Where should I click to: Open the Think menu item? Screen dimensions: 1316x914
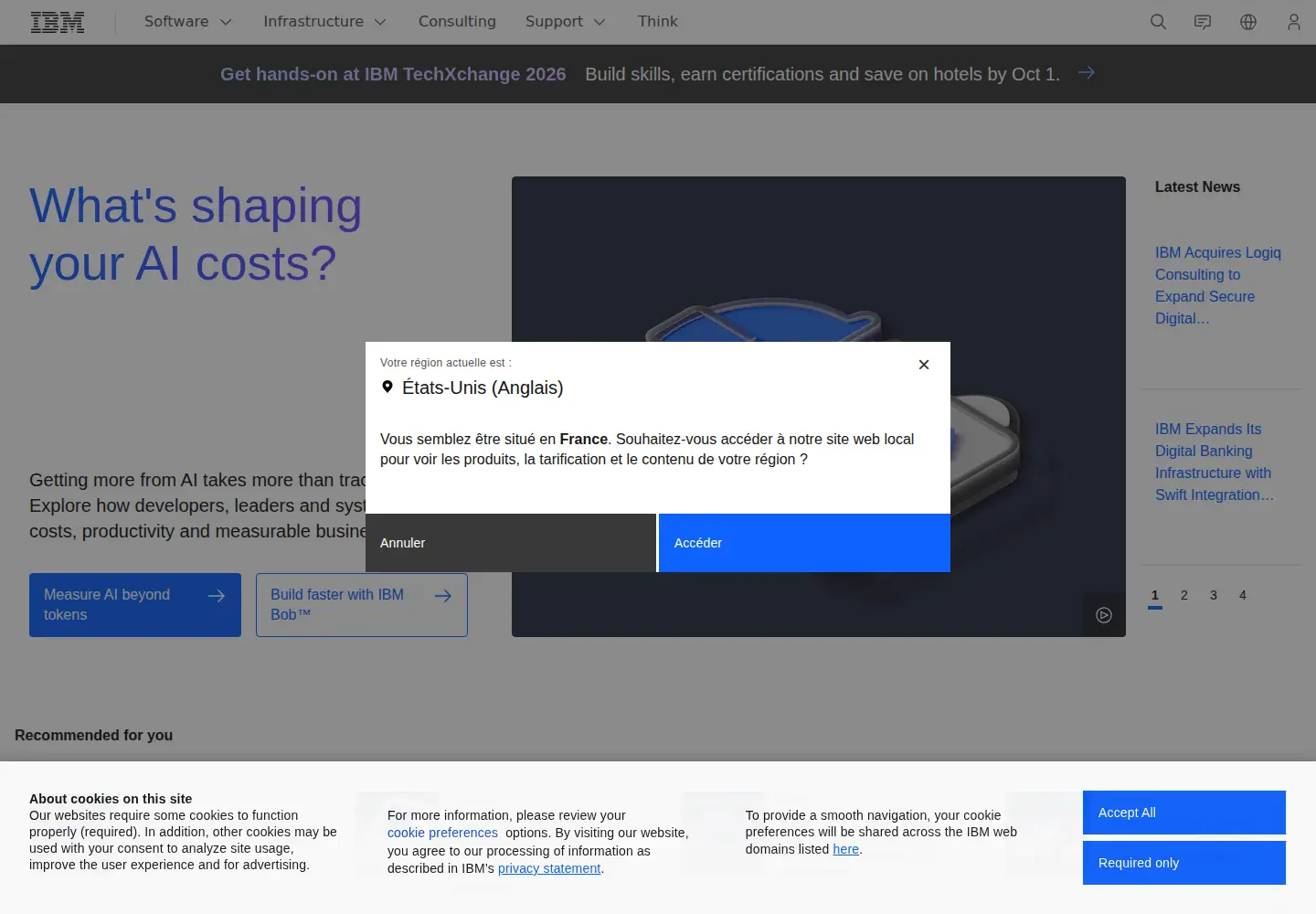pos(658,22)
